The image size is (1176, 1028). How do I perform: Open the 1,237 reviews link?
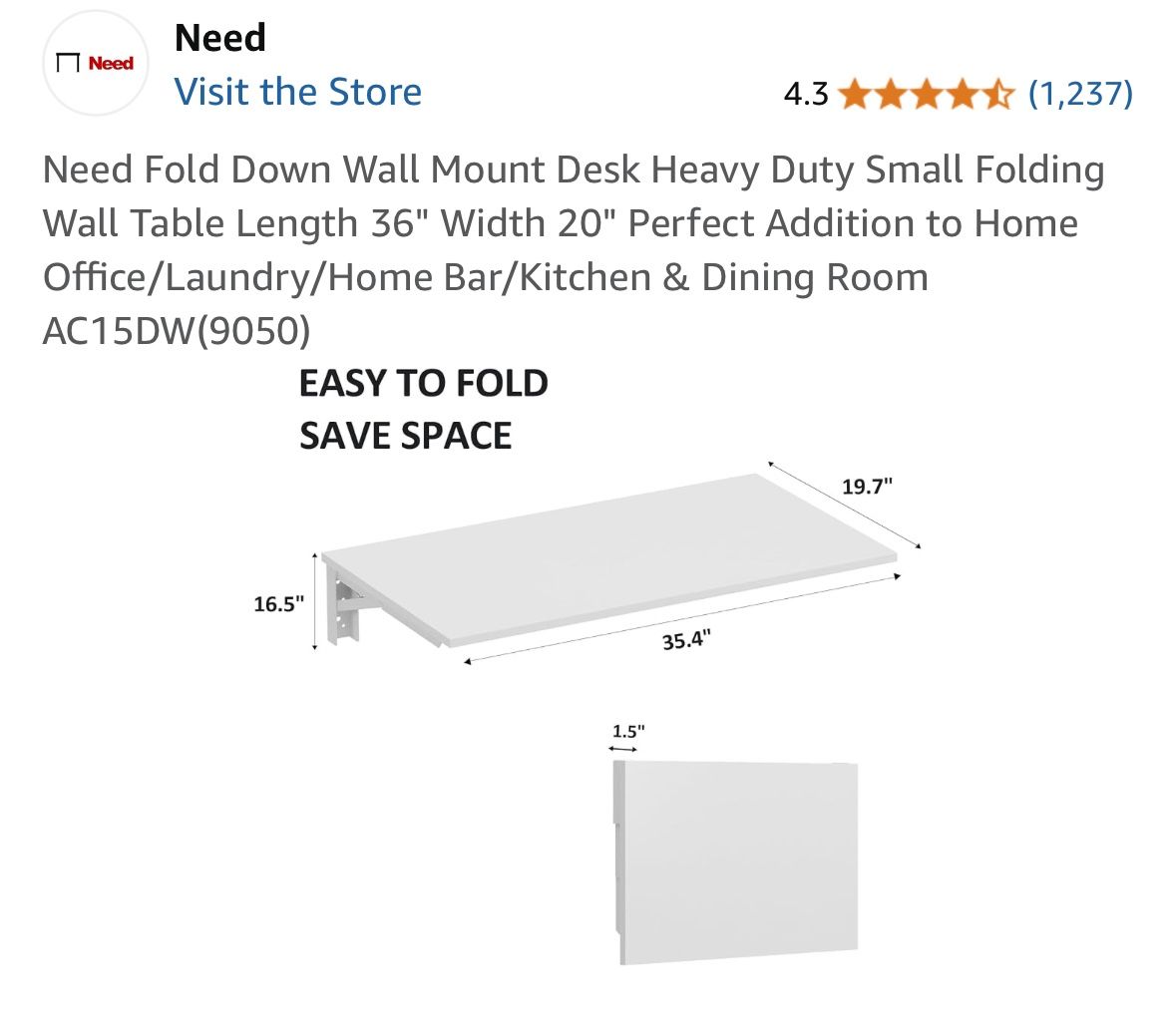[1080, 94]
